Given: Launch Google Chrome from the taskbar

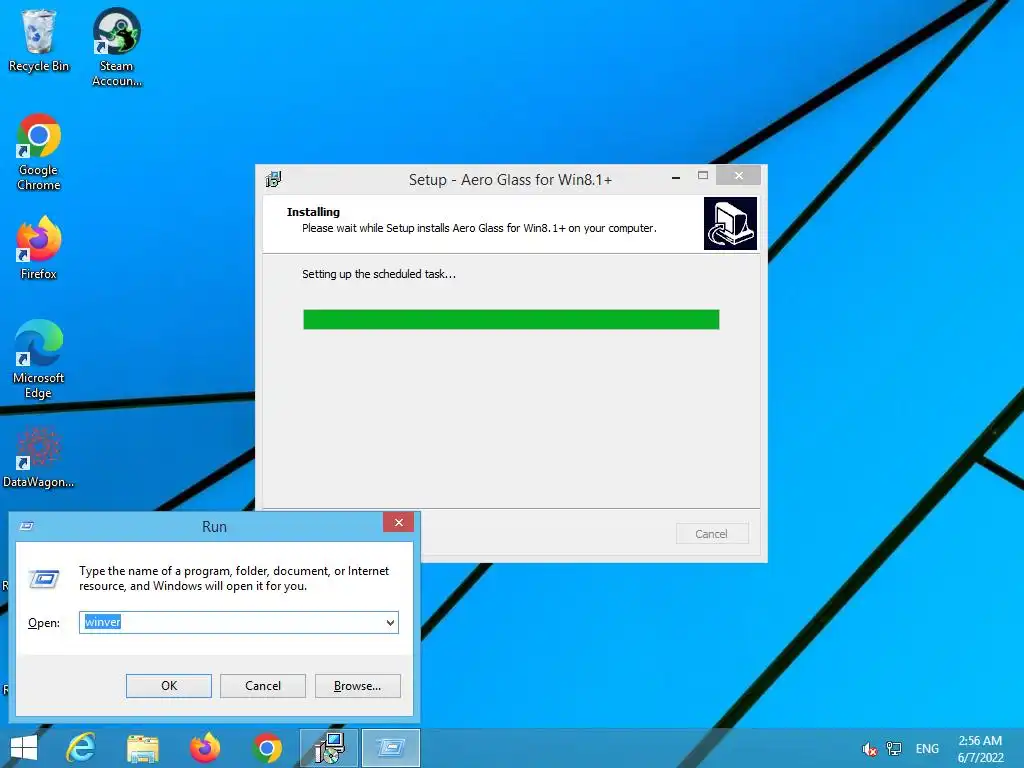Looking at the screenshot, I should pos(266,748).
